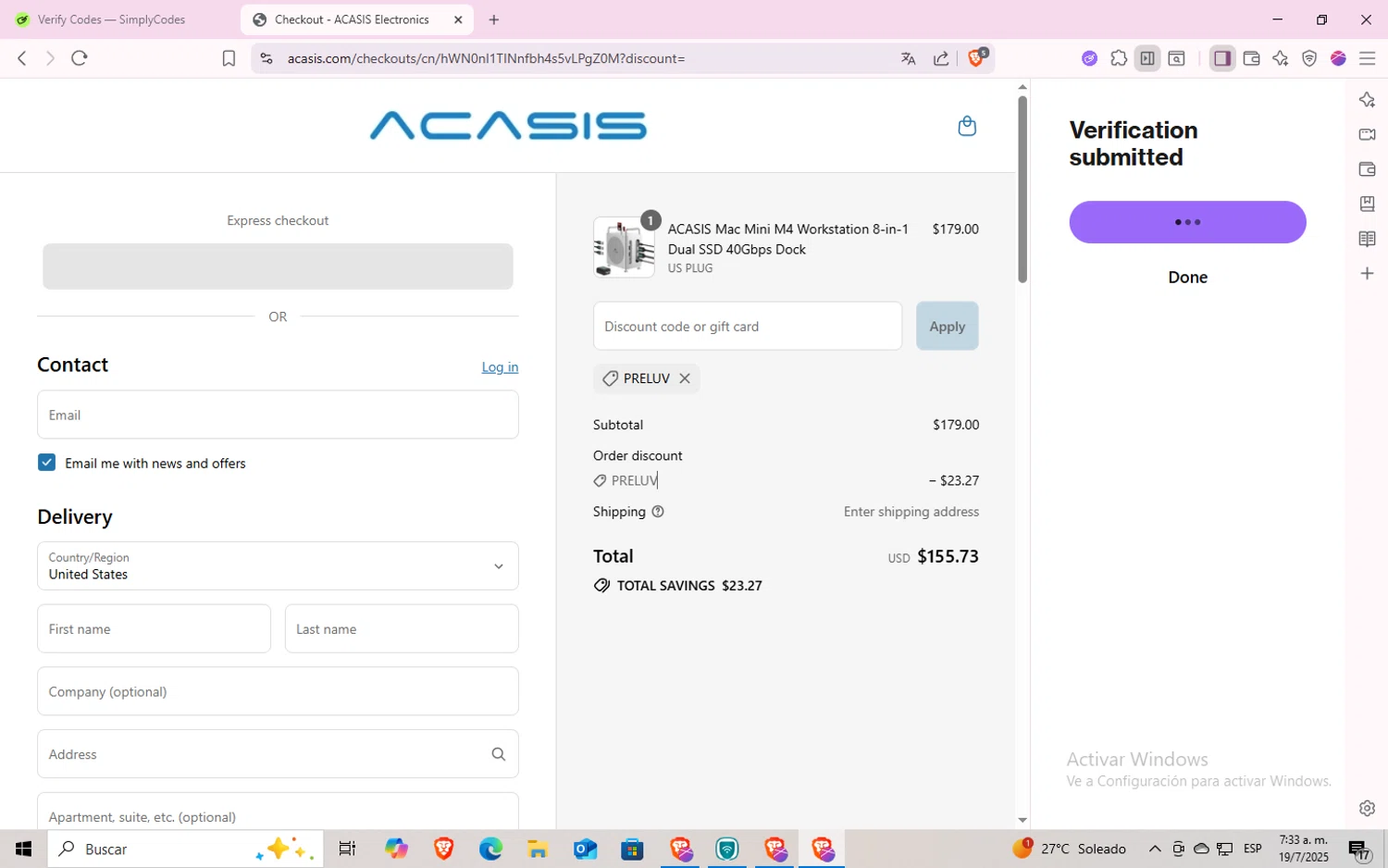
Task: Open Outlook from the taskbar
Action: [585, 849]
